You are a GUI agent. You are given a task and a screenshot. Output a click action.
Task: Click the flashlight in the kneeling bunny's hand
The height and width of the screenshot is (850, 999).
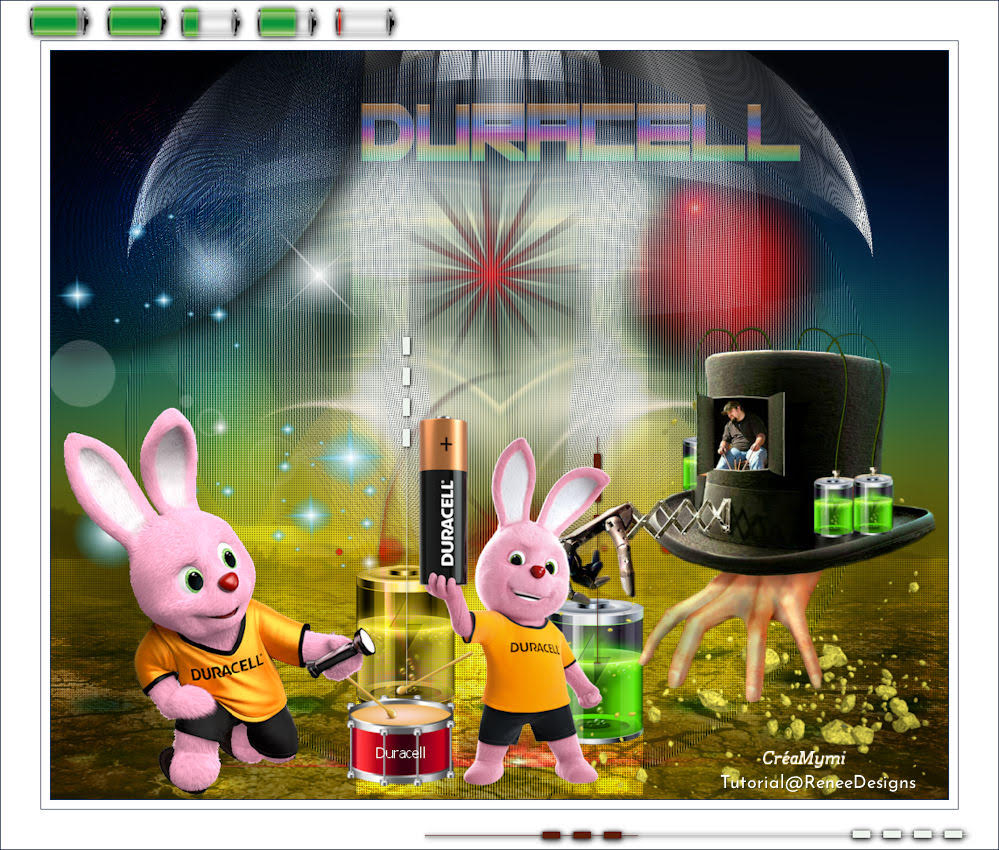(x=341, y=652)
